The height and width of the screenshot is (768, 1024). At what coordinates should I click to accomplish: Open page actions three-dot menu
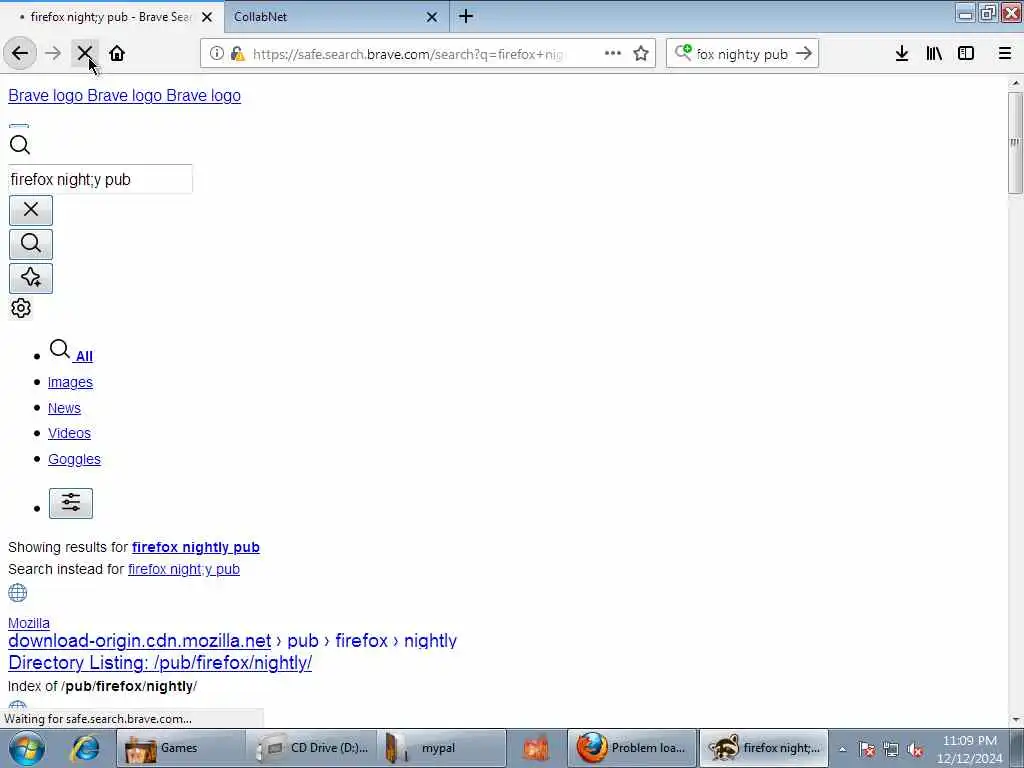pyautogui.click(x=613, y=54)
